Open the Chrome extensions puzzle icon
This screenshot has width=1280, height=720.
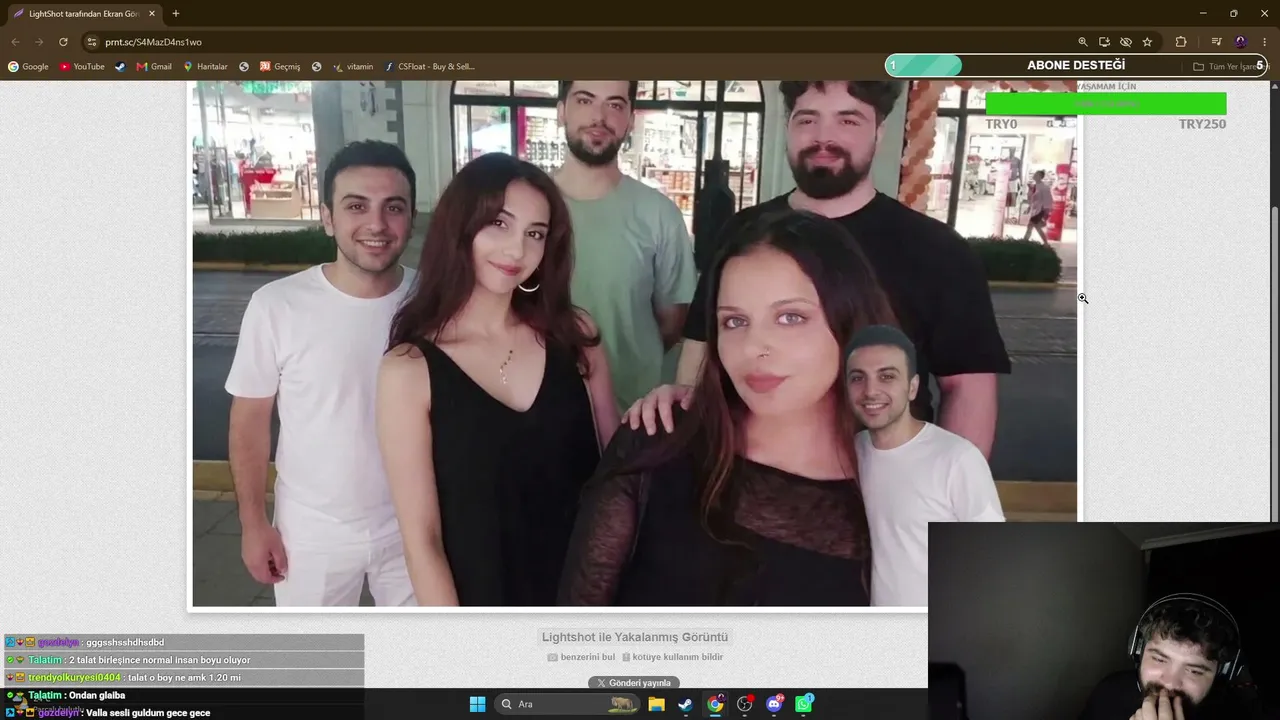[x=1181, y=42]
